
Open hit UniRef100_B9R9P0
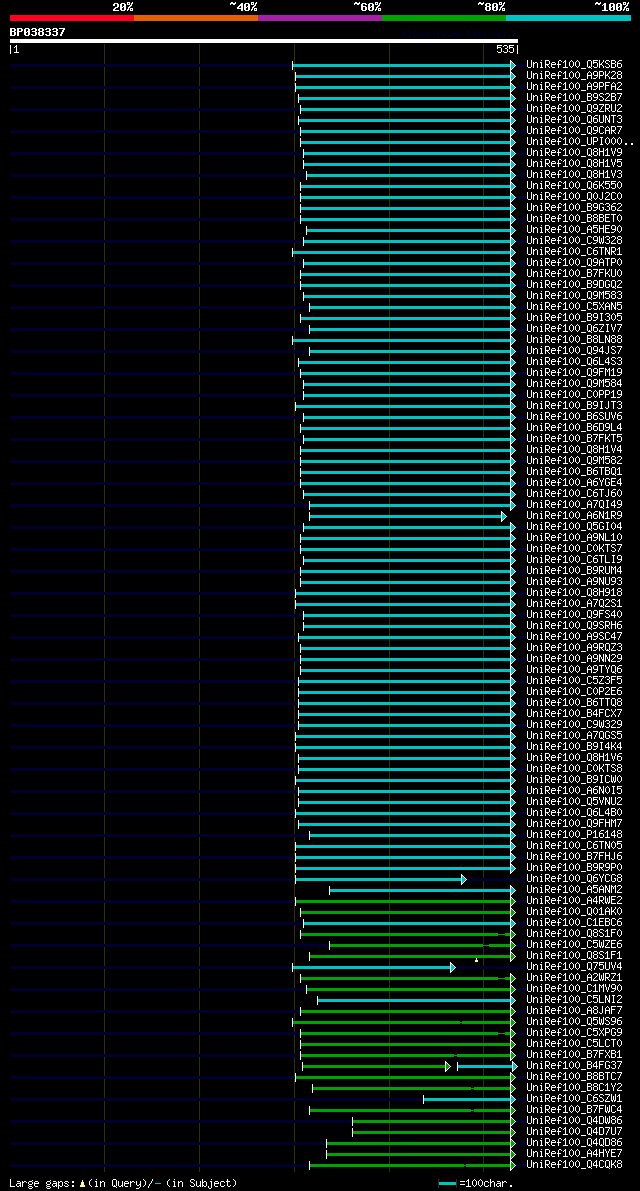pos(574,868)
